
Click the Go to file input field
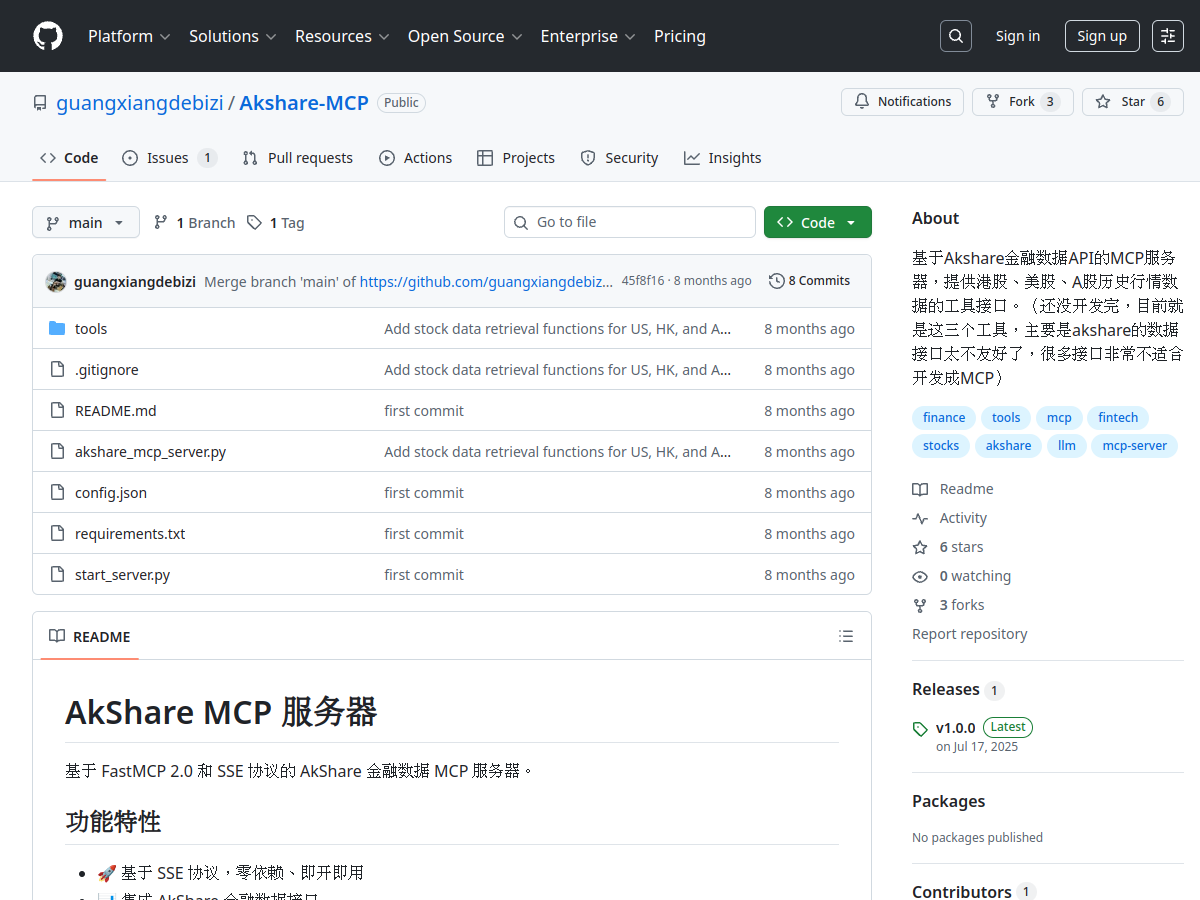(x=630, y=221)
